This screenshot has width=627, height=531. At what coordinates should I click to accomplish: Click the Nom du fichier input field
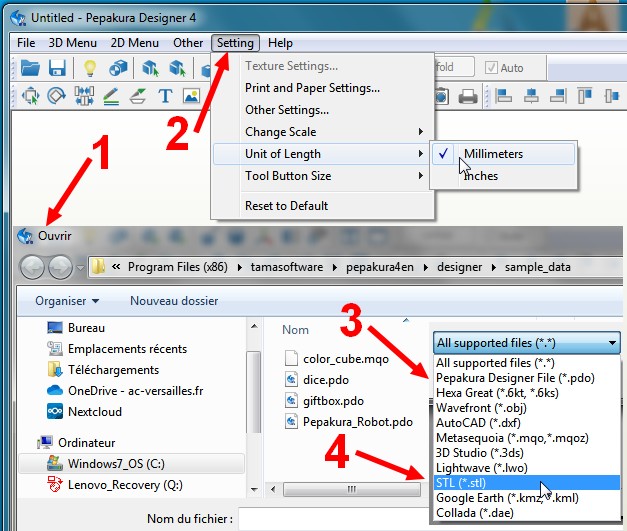[x=334, y=519]
